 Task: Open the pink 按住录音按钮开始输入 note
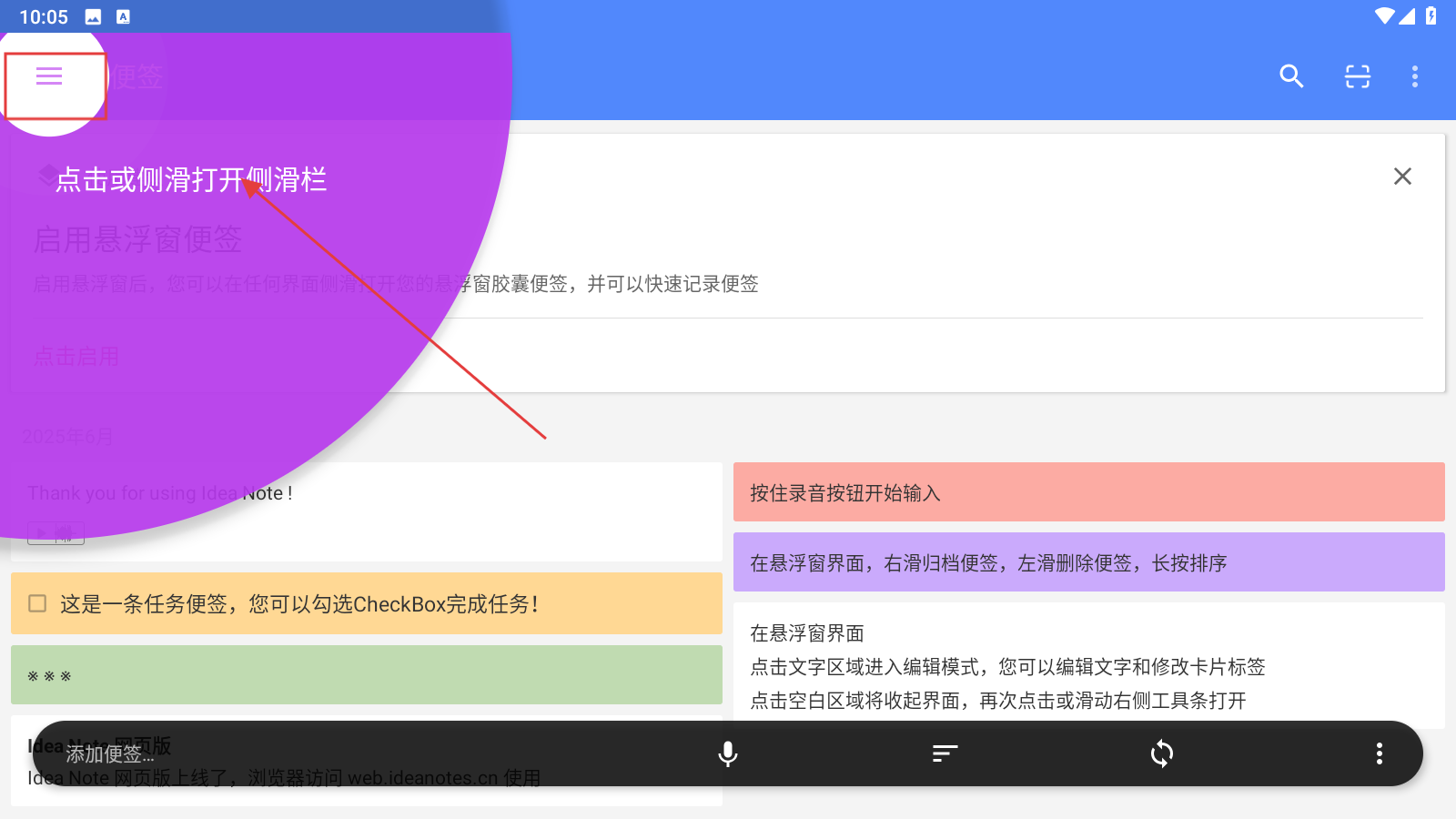pos(1089,492)
